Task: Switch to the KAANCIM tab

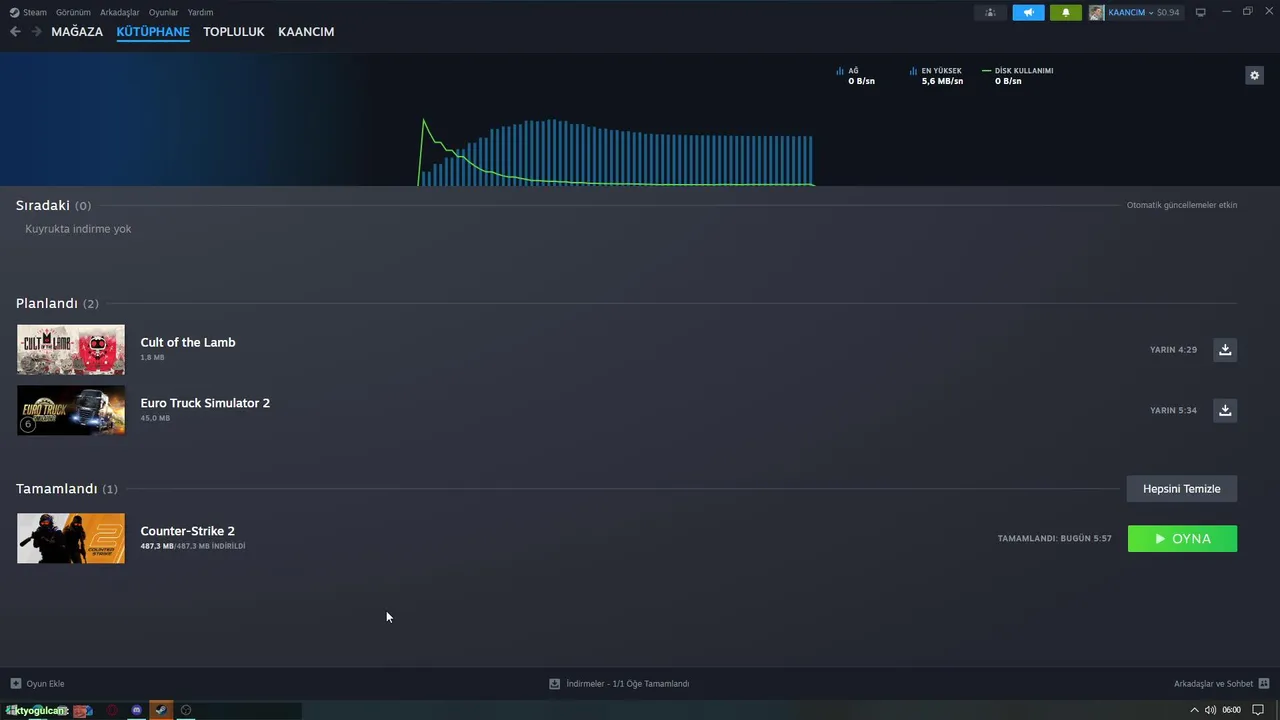Action: pyautogui.click(x=306, y=32)
